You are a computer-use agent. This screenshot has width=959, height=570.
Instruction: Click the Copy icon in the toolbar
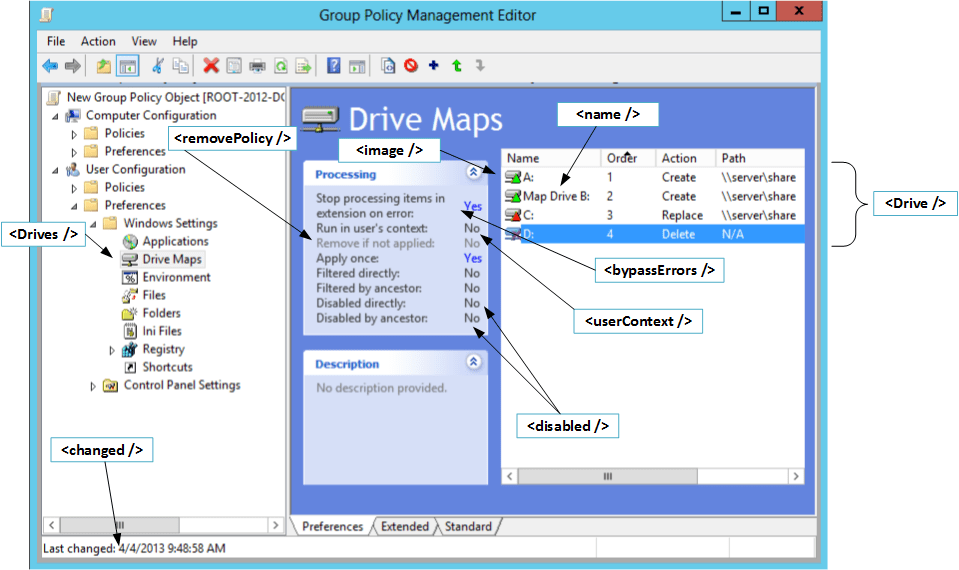pos(180,65)
